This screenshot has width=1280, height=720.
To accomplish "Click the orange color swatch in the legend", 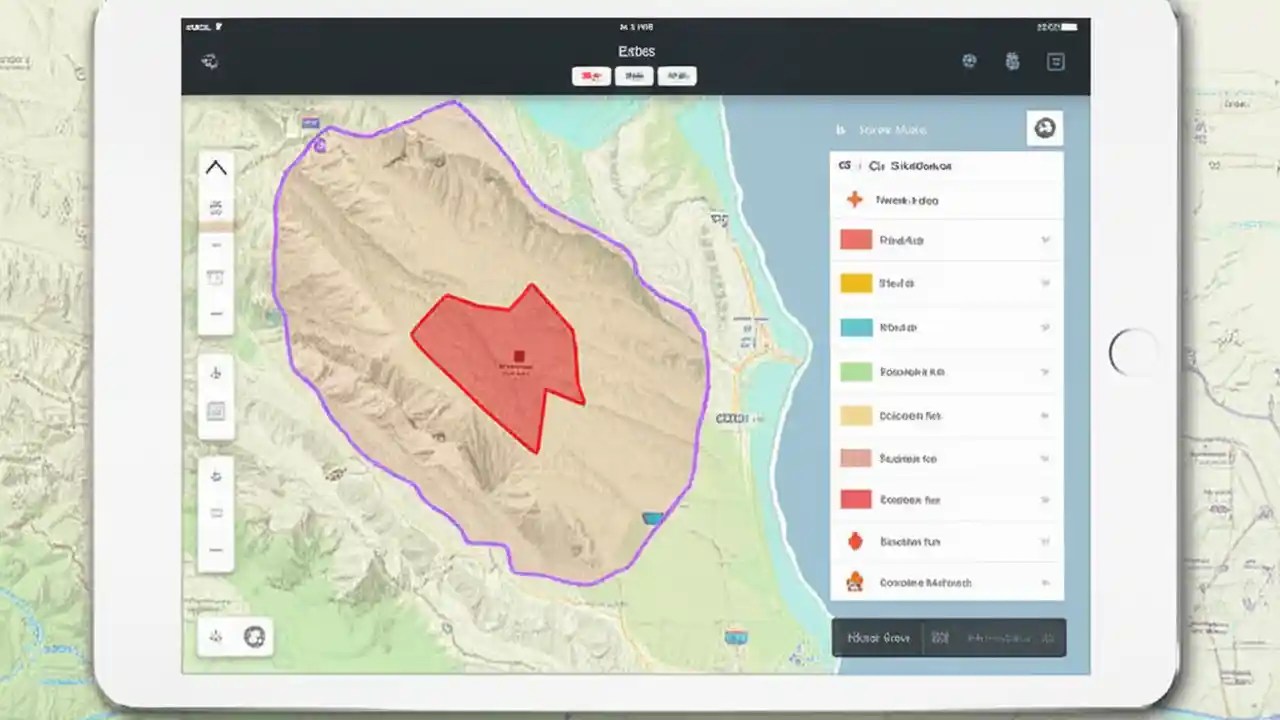I will (855, 415).
